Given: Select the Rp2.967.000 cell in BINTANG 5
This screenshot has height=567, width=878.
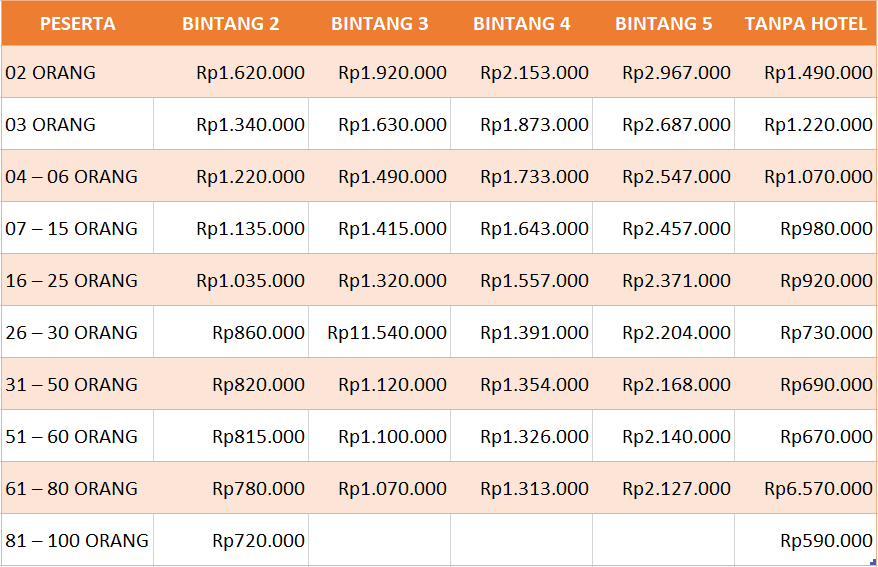Looking at the screenshot, I should tap(676, 72).
